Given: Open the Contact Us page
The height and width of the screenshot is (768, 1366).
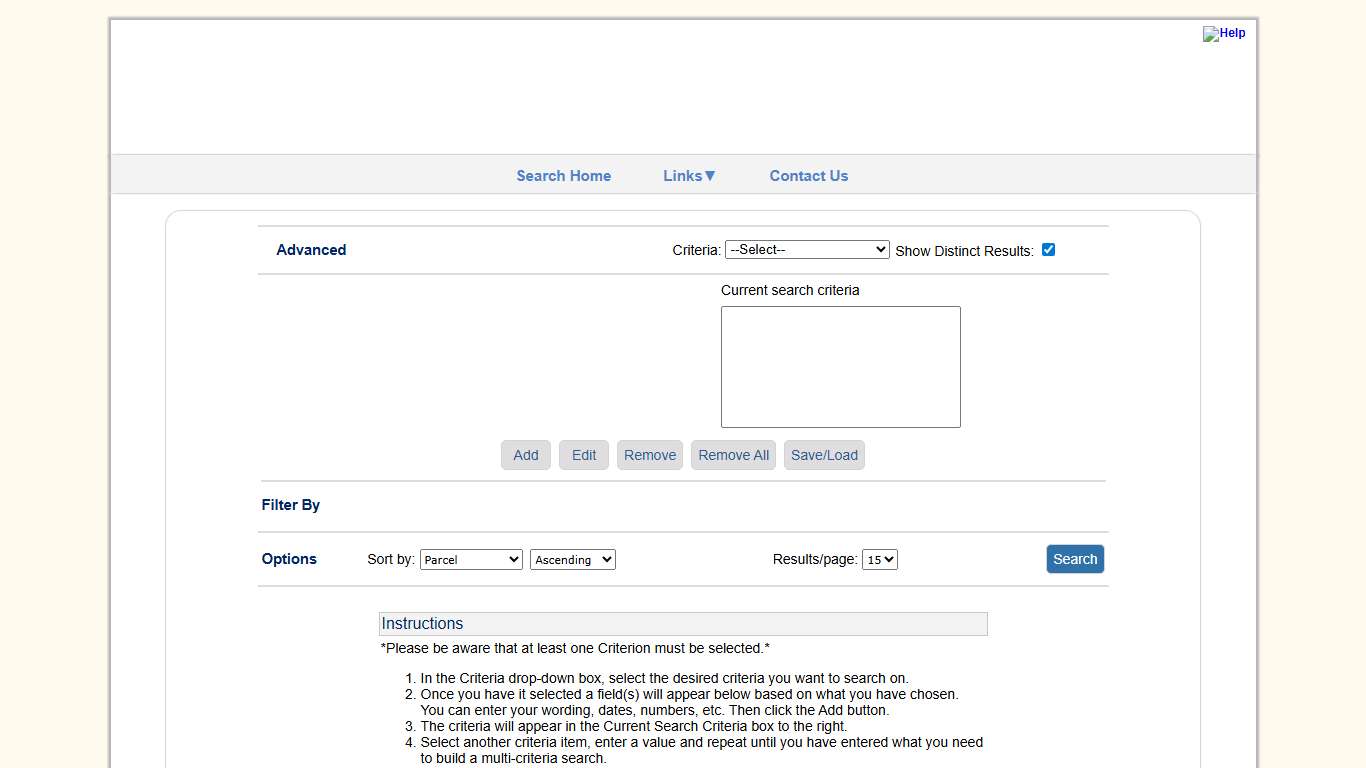Looking at the screenshot, I should click(x=808, y=175).
